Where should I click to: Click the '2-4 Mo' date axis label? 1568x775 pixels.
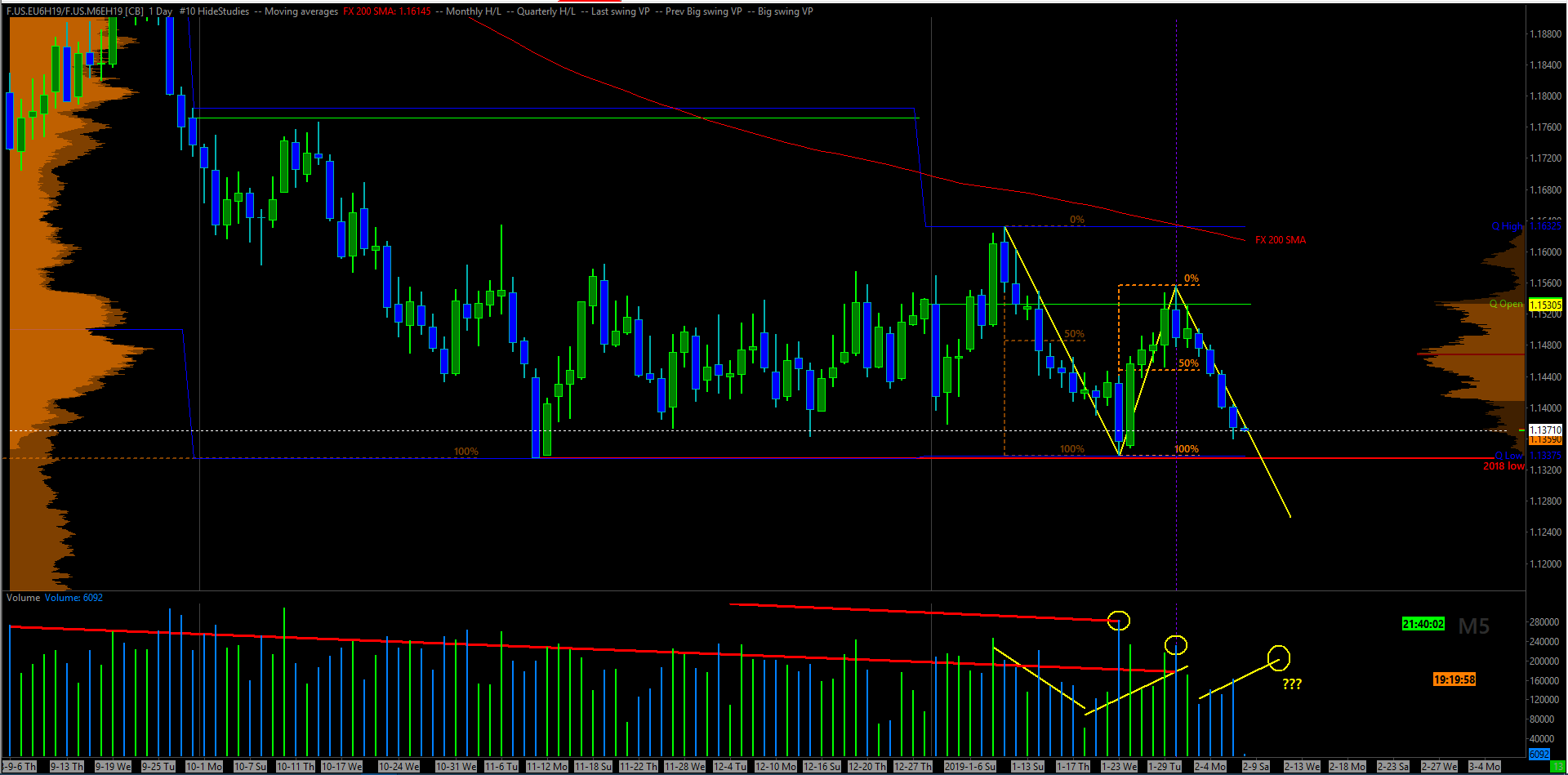pyautogui.click(x=1209, y=766)
